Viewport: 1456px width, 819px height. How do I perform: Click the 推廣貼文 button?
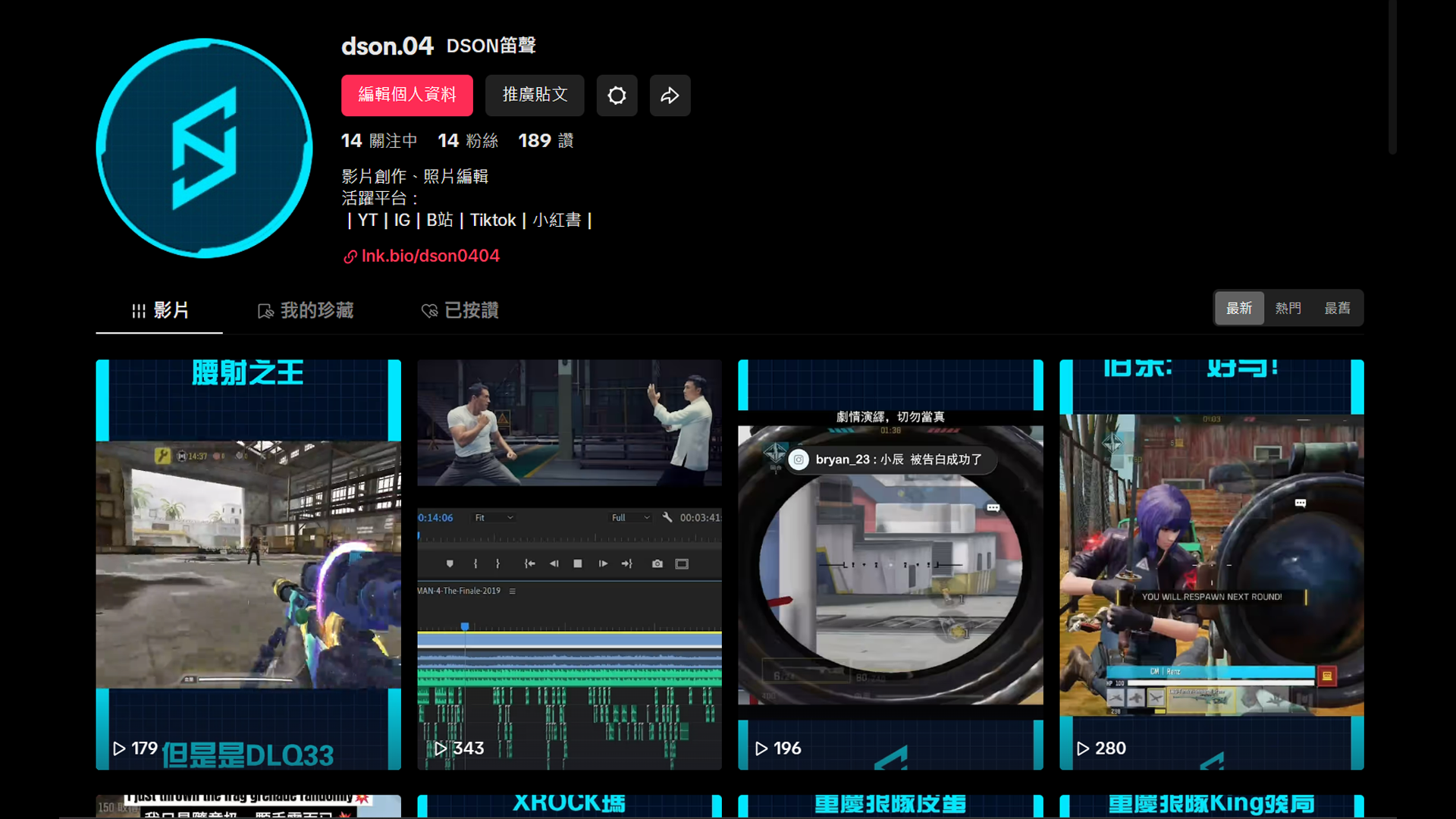(x=535, y=96)
